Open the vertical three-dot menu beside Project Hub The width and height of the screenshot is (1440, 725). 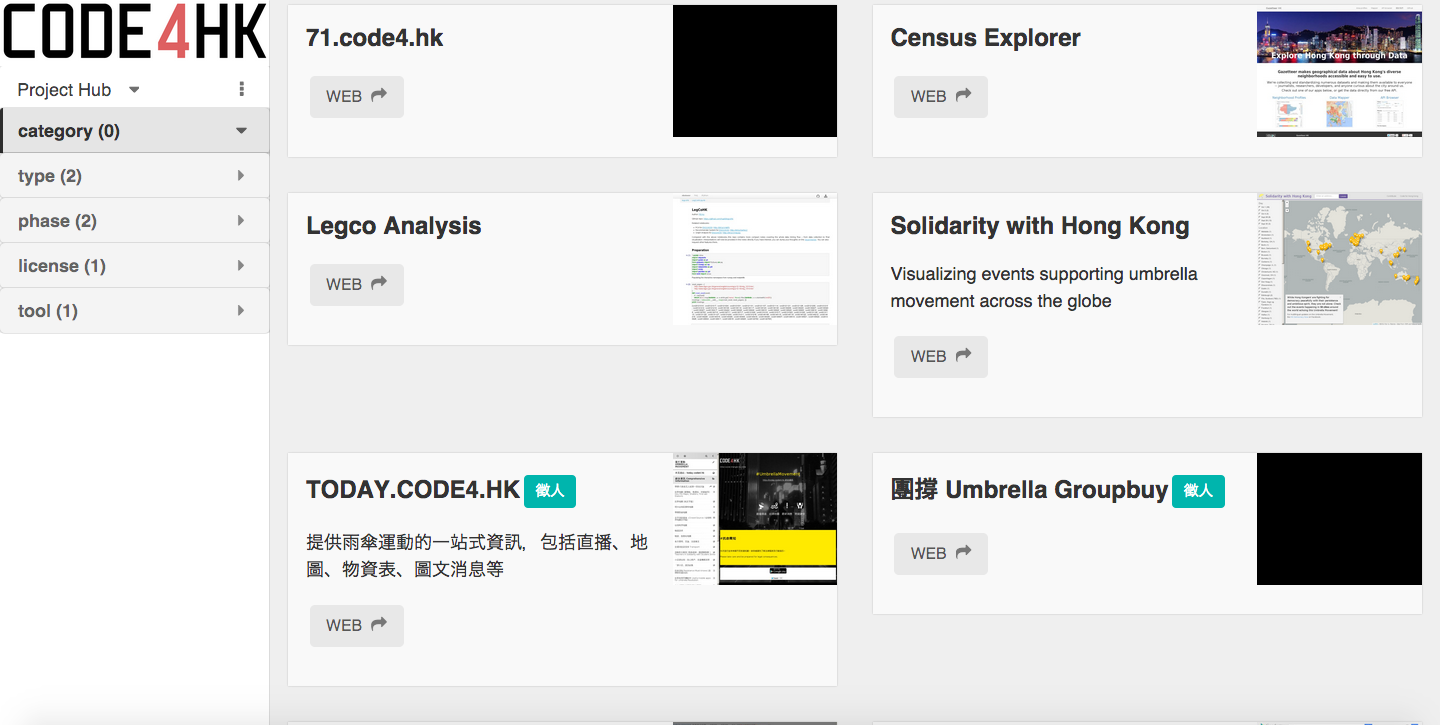pyautogui.click(x=242, y=90)
